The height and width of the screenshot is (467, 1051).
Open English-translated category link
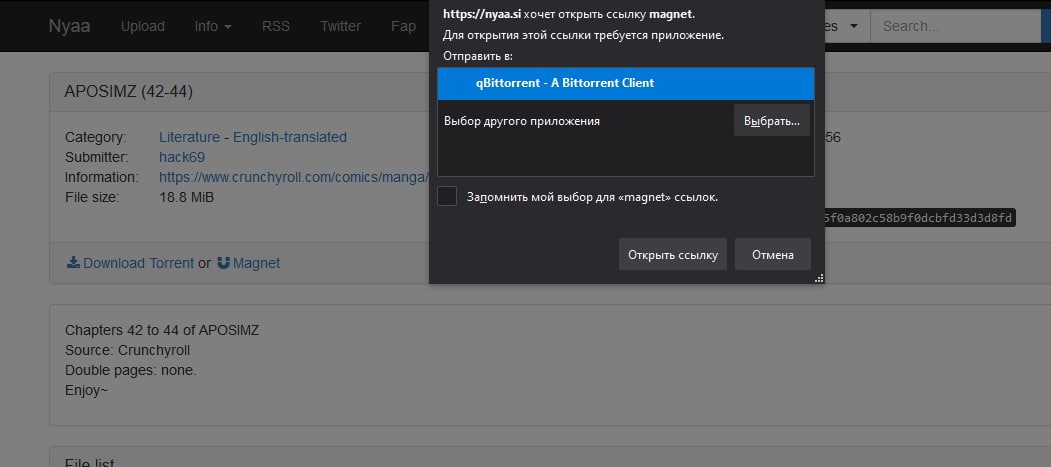pos(290,137)
